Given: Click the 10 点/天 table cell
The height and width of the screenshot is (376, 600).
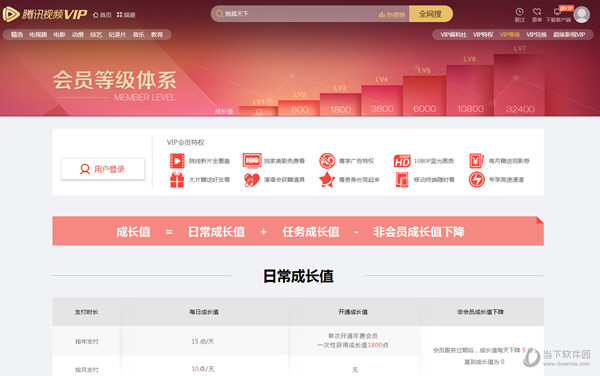Looking at the screenshot, I should tap(203, 369).
